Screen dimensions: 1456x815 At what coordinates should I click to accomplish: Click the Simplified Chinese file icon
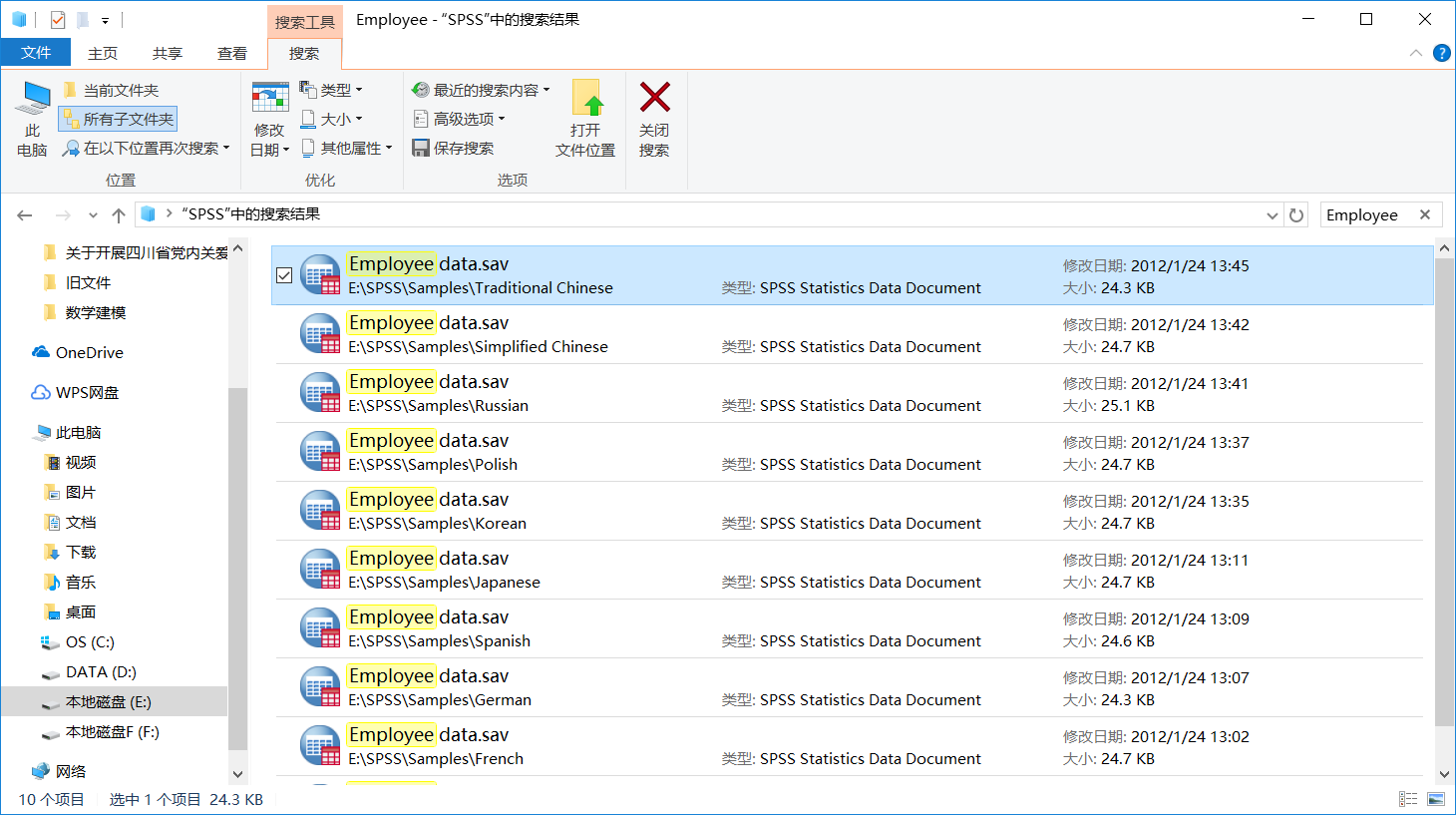[321, 334]
